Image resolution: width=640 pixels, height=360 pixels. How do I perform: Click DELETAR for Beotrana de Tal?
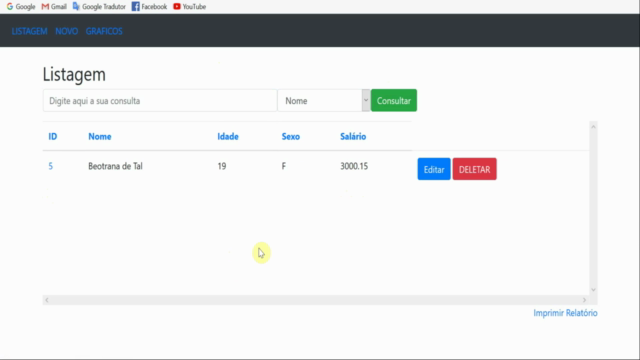[475, 169]
